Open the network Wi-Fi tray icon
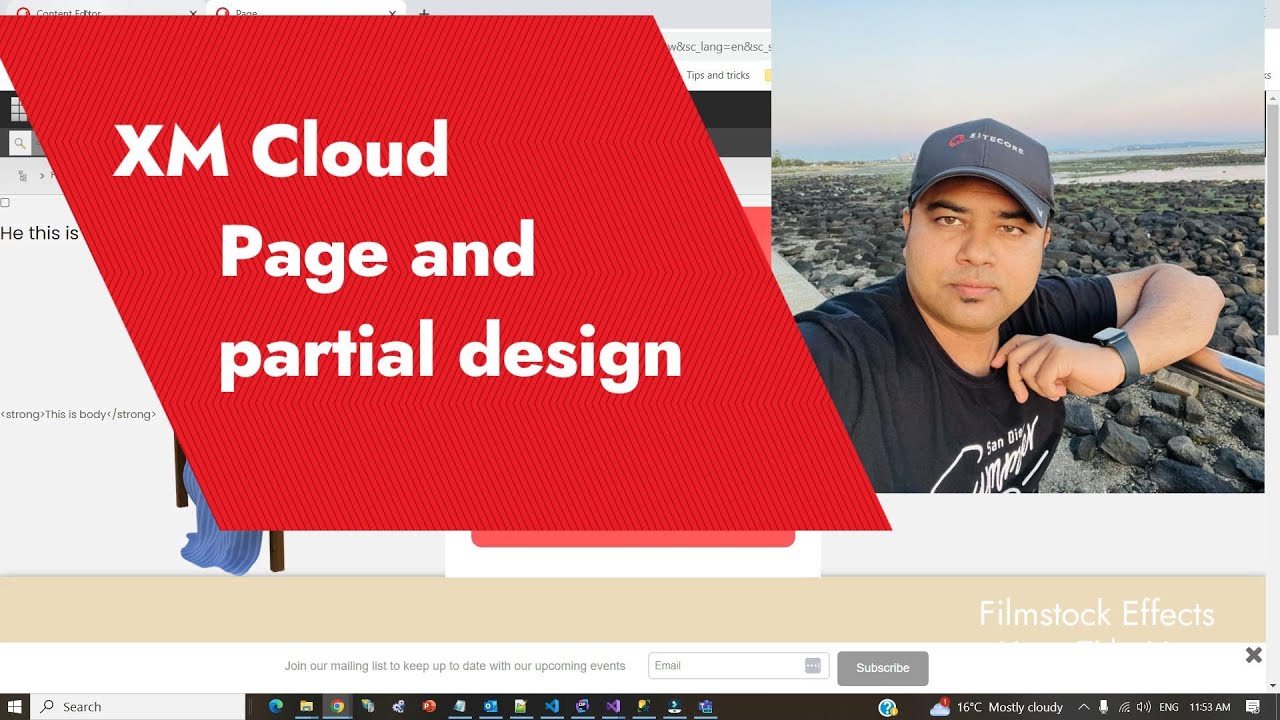Image resolution: width=1280 pixels, height=720 pixels. click(1124, 707)
